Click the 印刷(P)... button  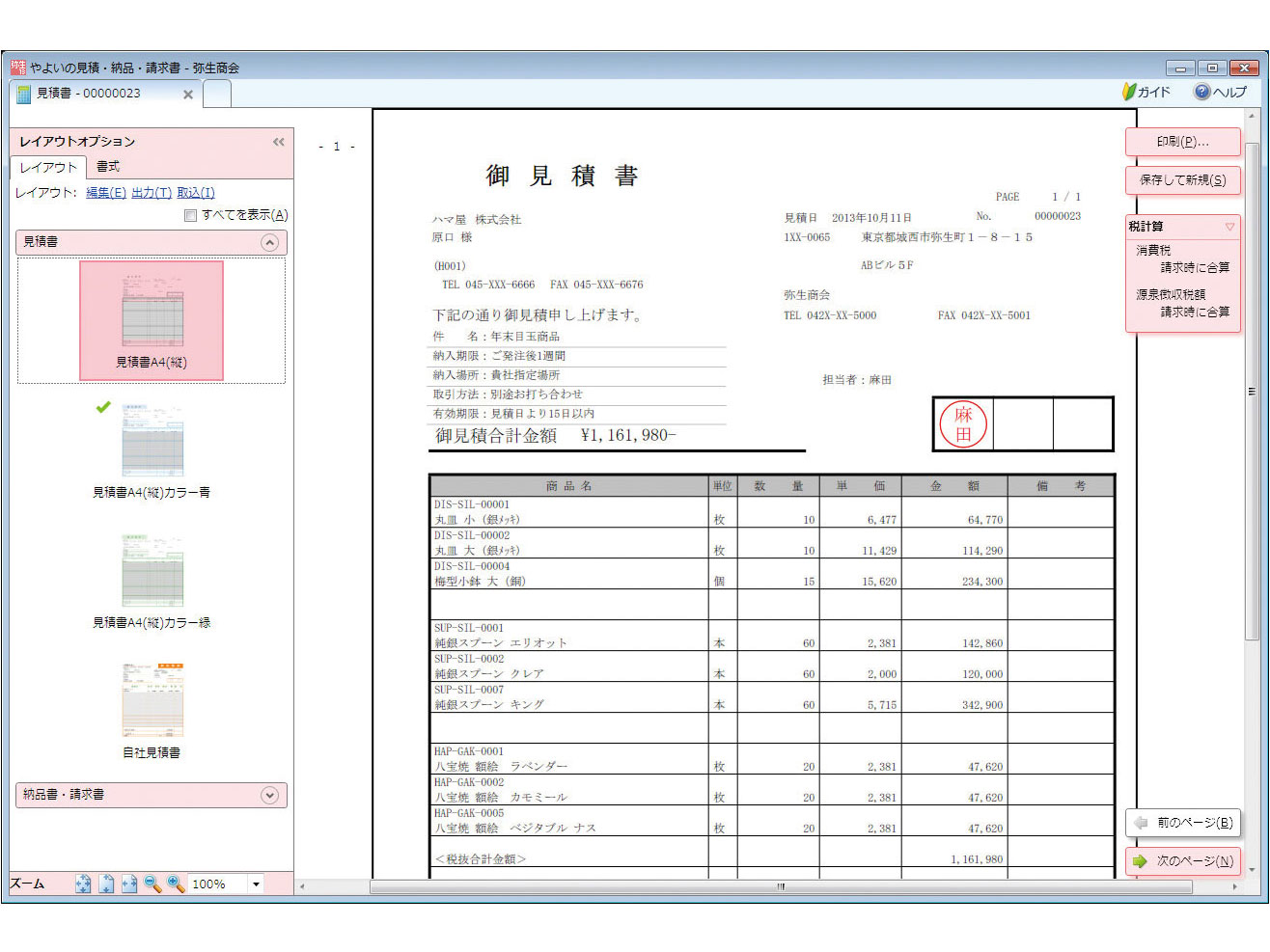(1183, 142)
